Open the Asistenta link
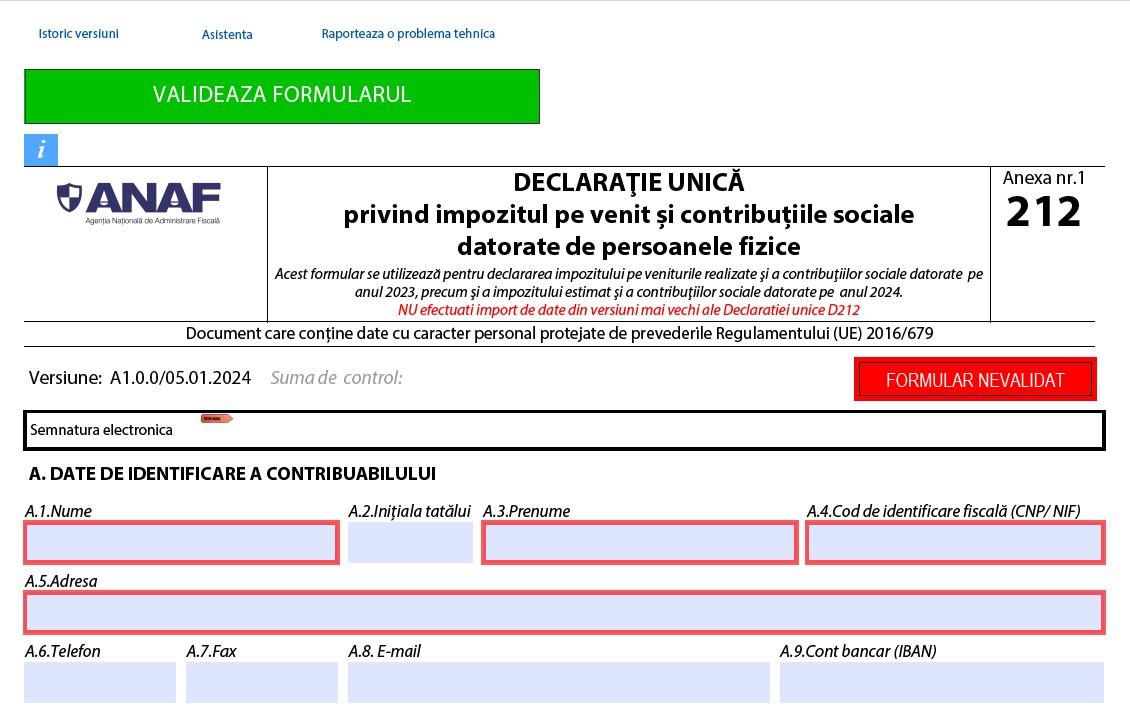This screenshot has width=1130, height=706. point(227,34)
